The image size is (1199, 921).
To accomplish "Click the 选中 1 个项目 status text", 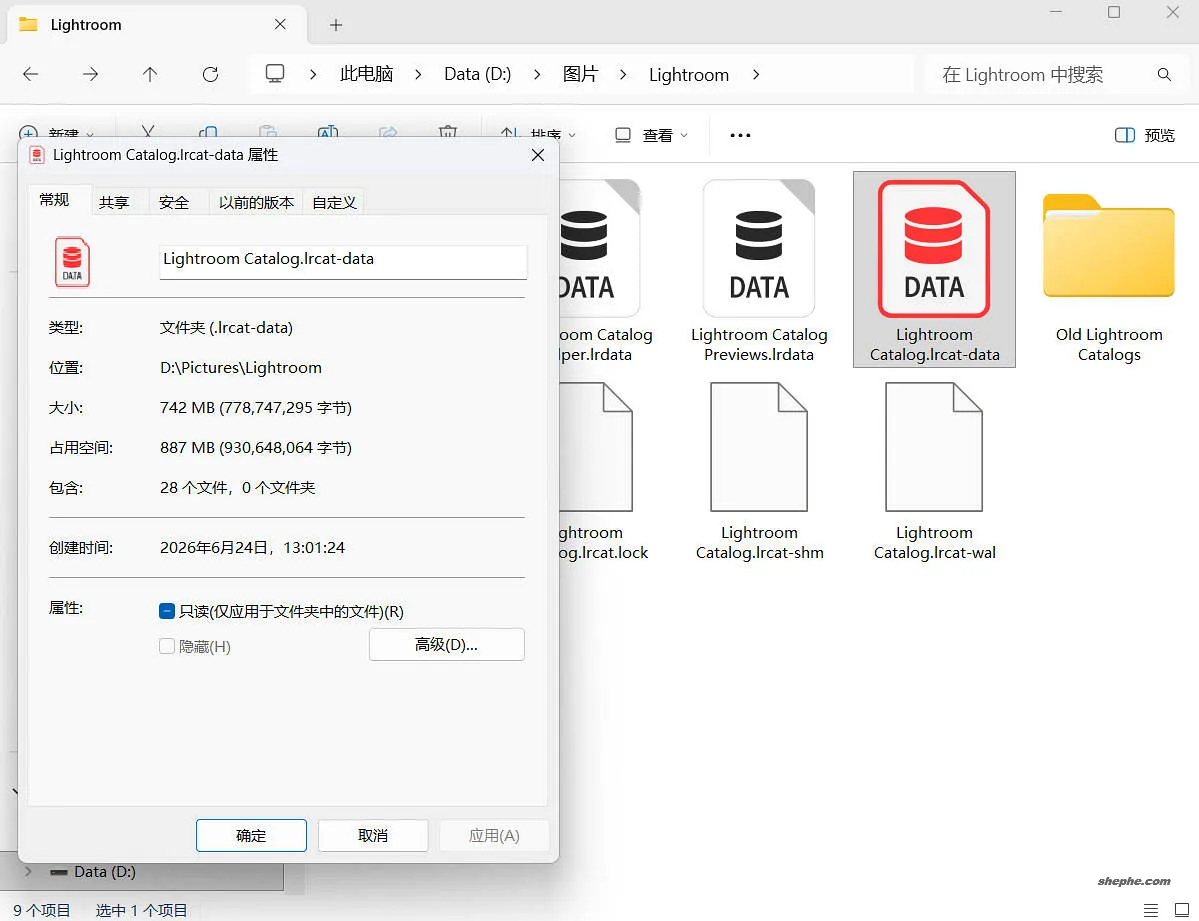I will (141, 910).
